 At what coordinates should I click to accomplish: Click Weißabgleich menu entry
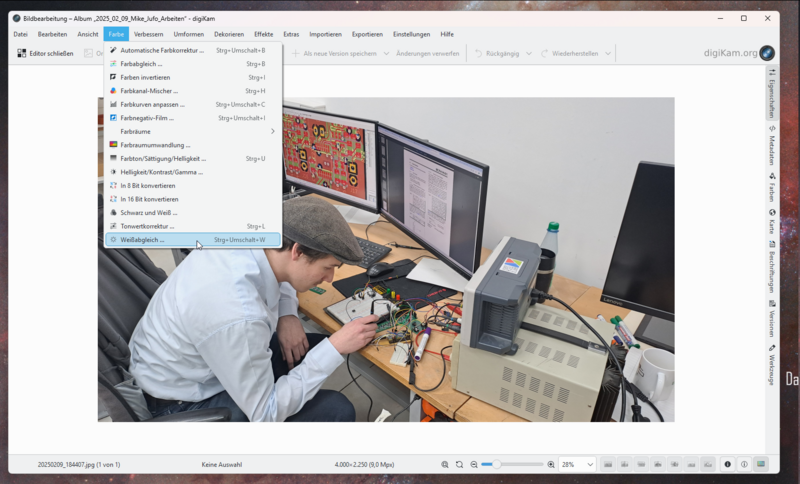[x=193, y=240]
